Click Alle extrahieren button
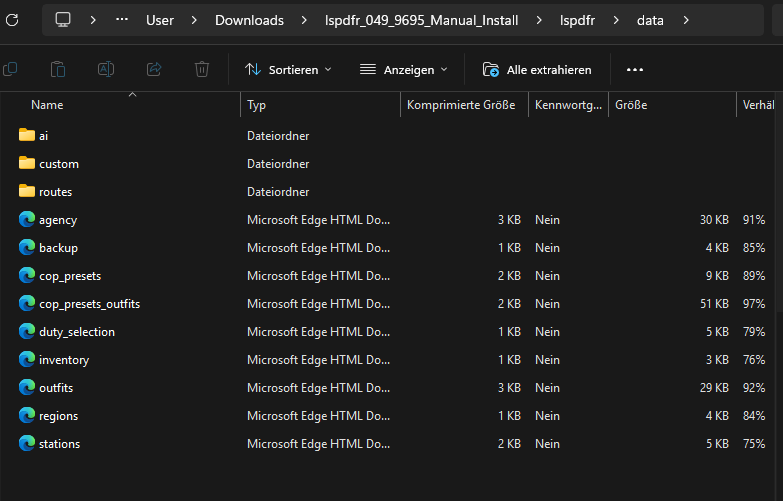Screen dimensions: 783x501 click(537, 69)
